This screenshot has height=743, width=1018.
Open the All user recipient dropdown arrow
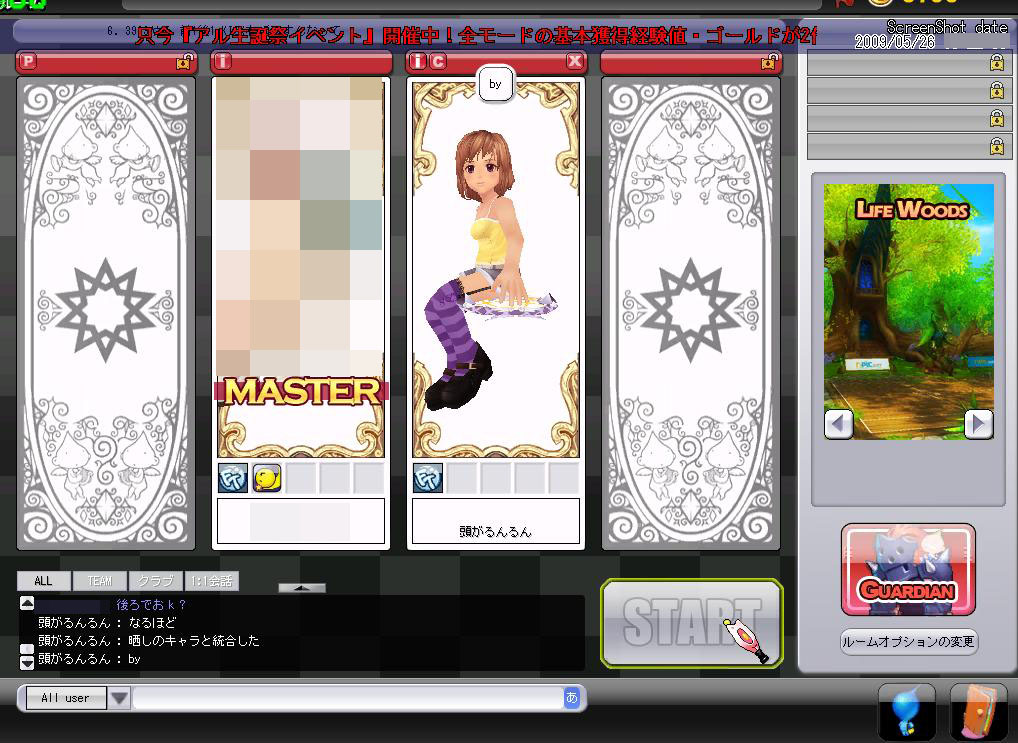[x=119, y=698]
